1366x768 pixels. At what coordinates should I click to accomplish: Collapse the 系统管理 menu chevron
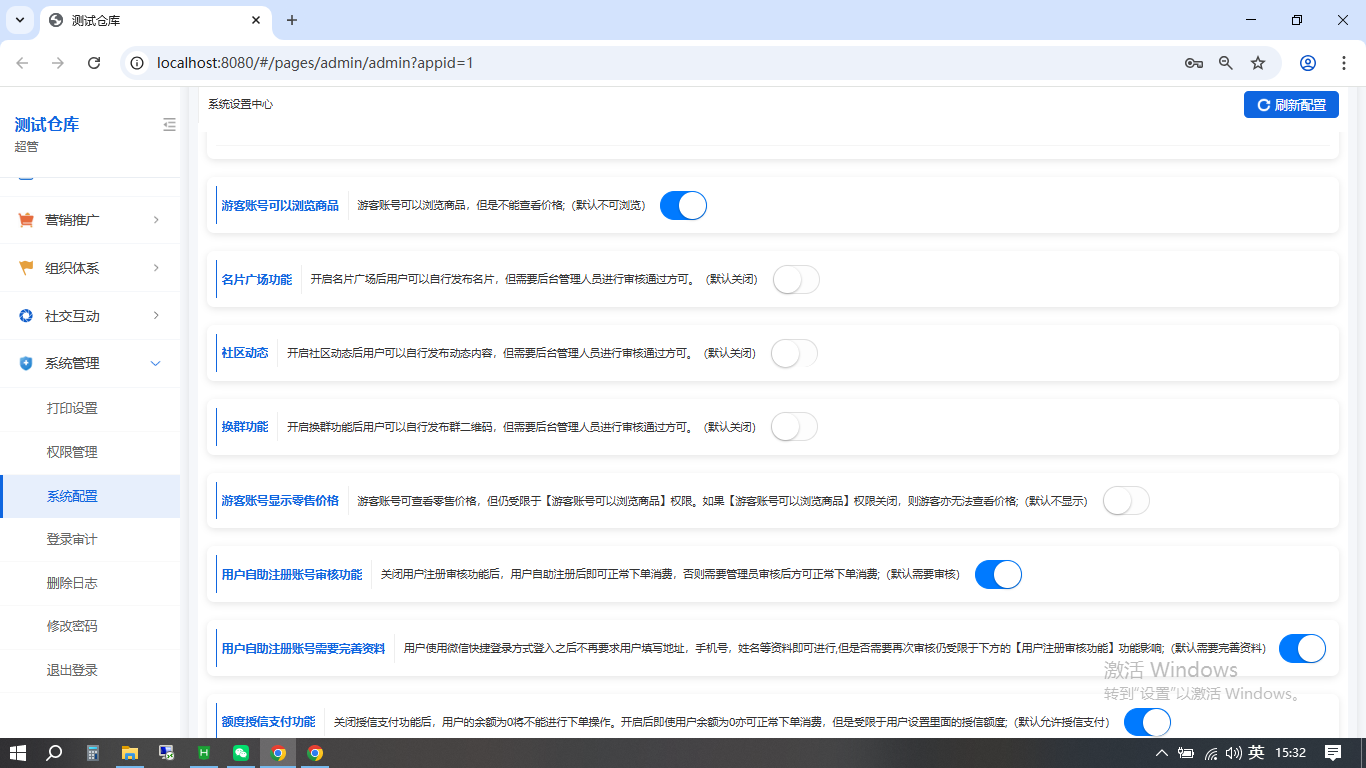coord(156,364)
